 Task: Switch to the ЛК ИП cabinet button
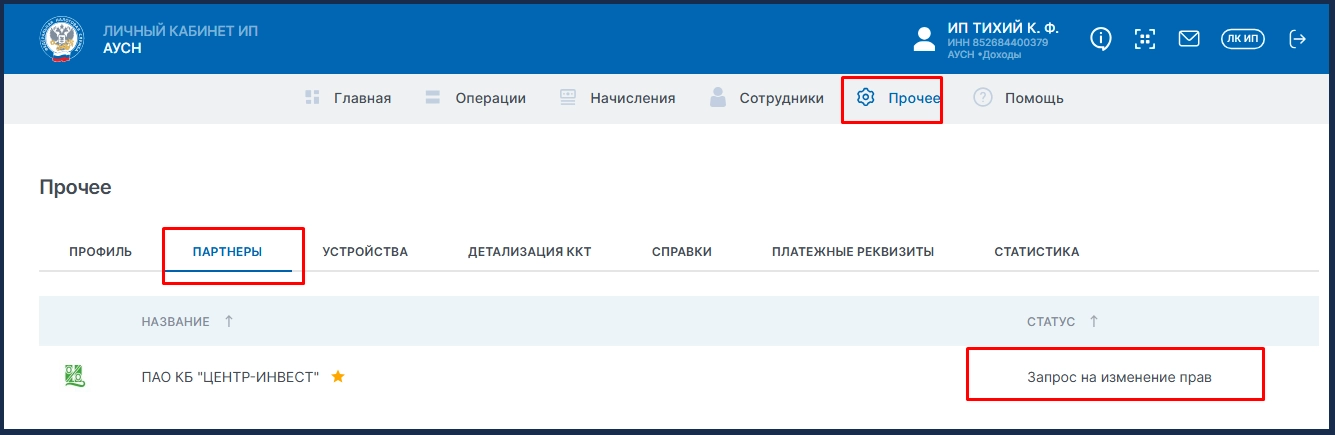[1243, 39]
